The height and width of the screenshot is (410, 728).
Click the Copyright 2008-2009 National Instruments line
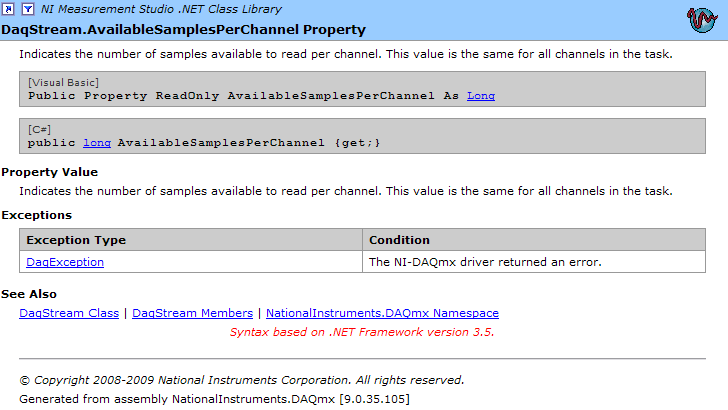(x=241, y=380)
